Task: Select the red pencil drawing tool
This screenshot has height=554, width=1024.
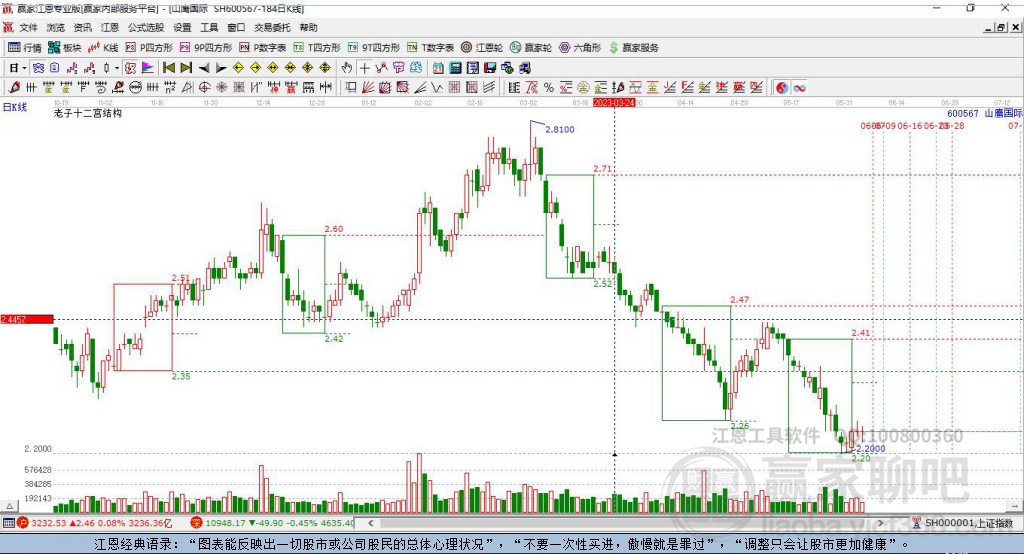Action: (14, 88)
